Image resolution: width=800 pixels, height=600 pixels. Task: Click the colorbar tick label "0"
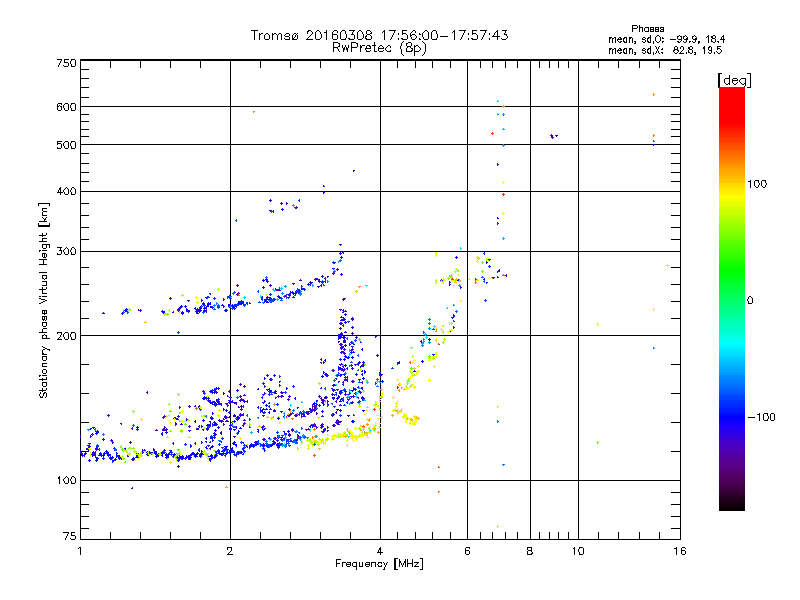click(x=750, y=301)
